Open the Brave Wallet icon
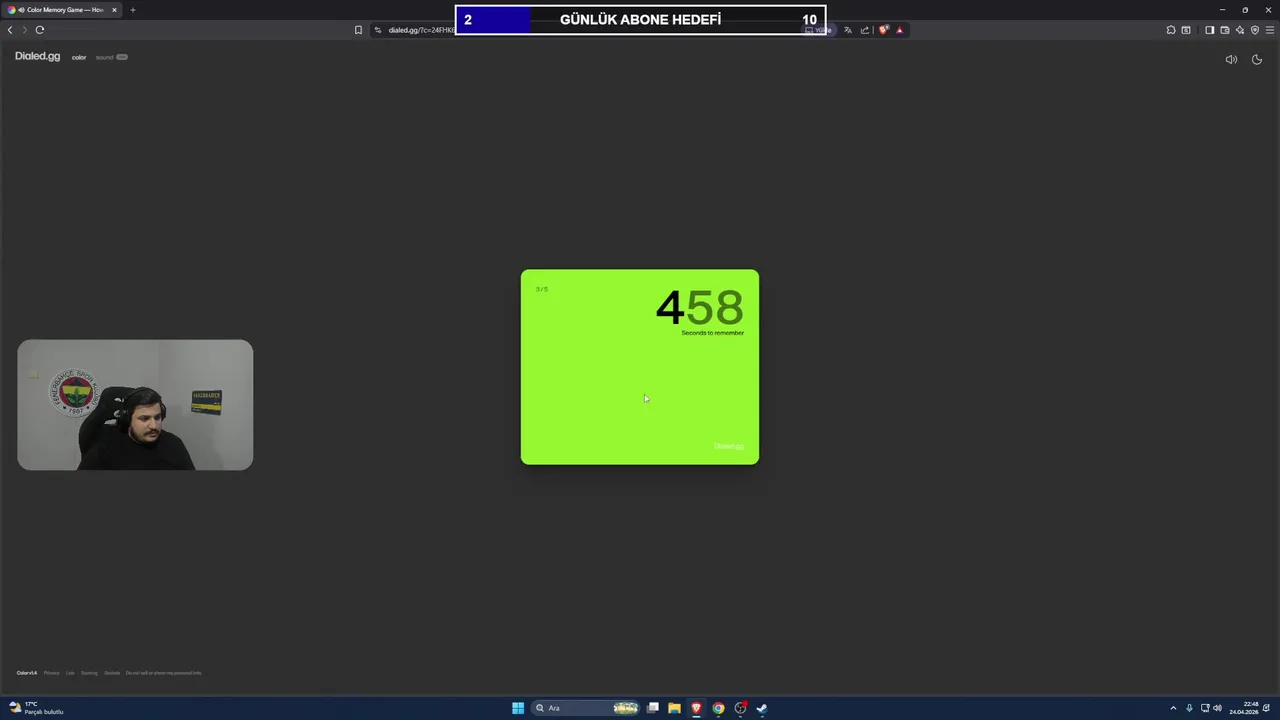The height and width of the screenshot is (720, 1280). [x=1224, y=30]
